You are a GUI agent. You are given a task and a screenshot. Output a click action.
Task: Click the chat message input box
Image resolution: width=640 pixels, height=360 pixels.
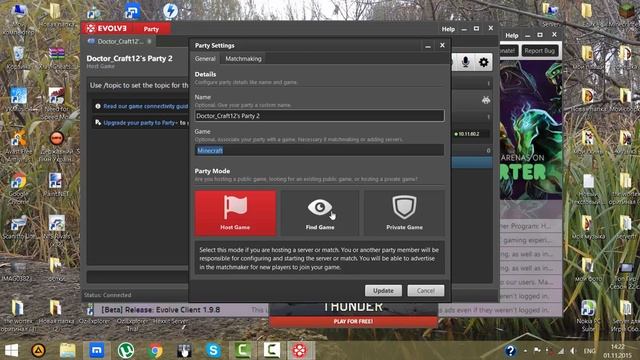[x=138, y=276]
